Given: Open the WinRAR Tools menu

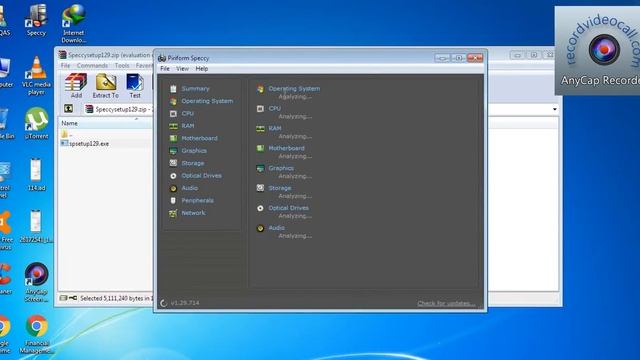Looking at the screenshot, I should 122,65.
